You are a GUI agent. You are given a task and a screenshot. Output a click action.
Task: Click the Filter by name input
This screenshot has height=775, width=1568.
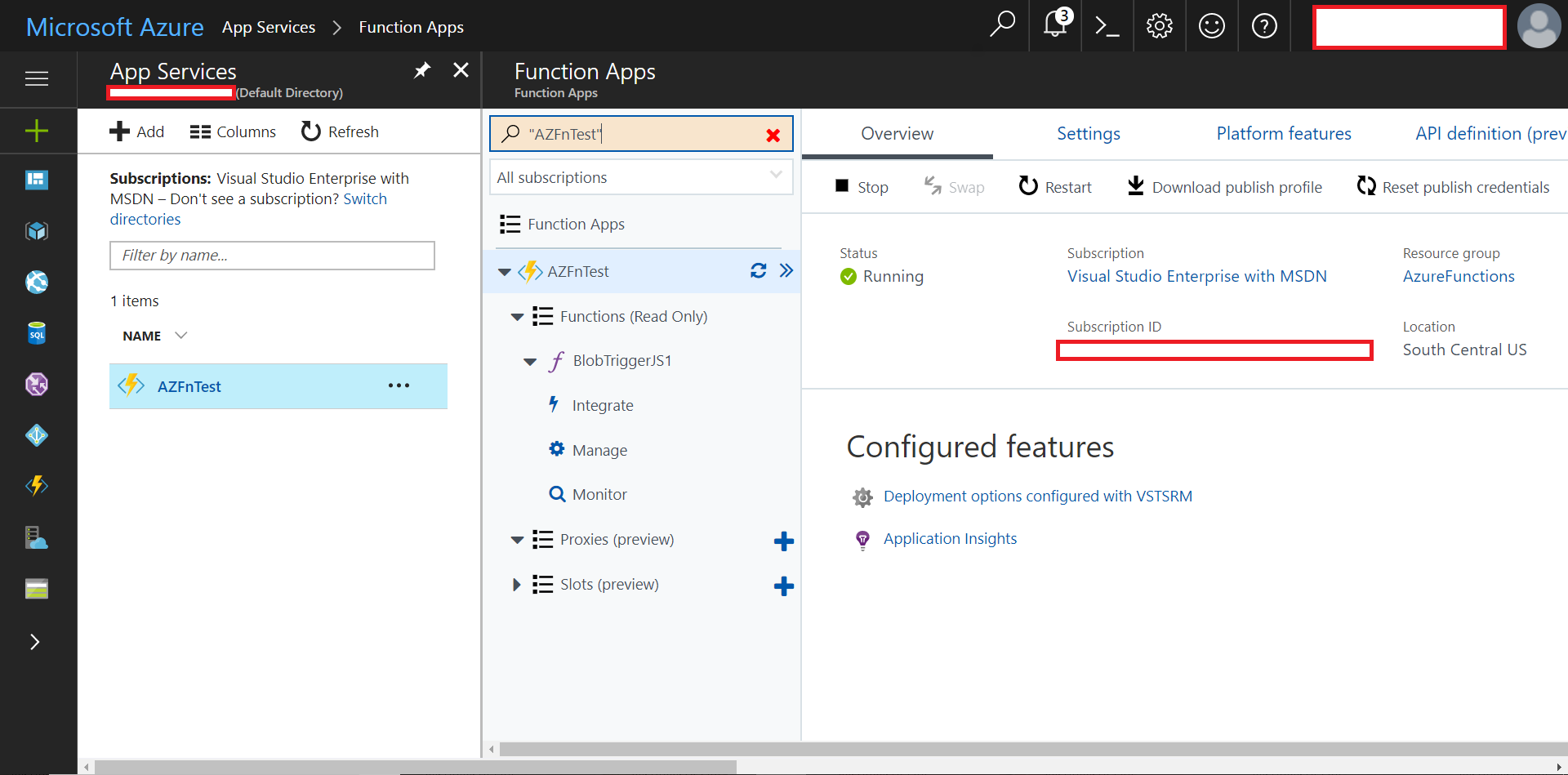click(x=272, y=256)
